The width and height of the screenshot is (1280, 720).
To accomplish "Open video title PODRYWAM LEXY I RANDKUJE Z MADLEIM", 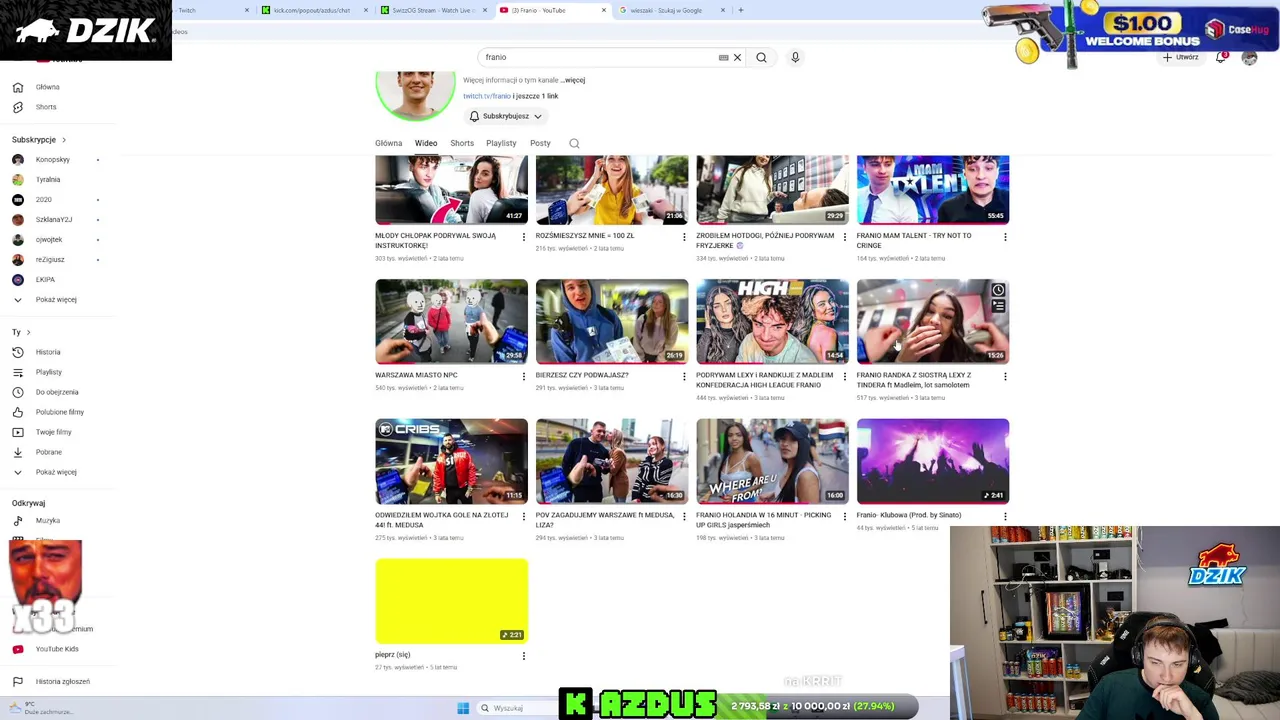I will 764,380.
